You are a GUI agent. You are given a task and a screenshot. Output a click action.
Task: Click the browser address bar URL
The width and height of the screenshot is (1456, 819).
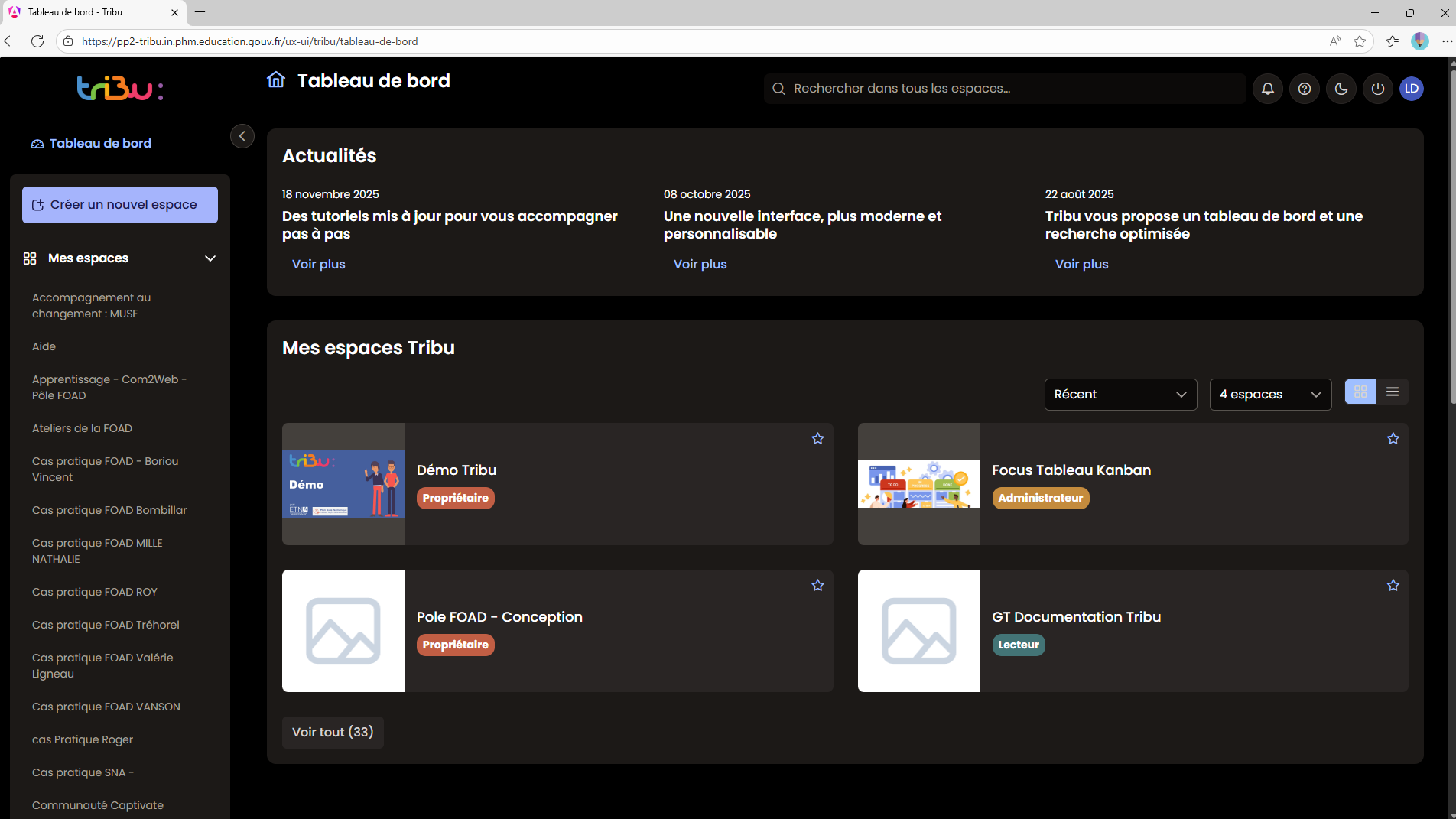pyautogui.click(x=250, y=41)
